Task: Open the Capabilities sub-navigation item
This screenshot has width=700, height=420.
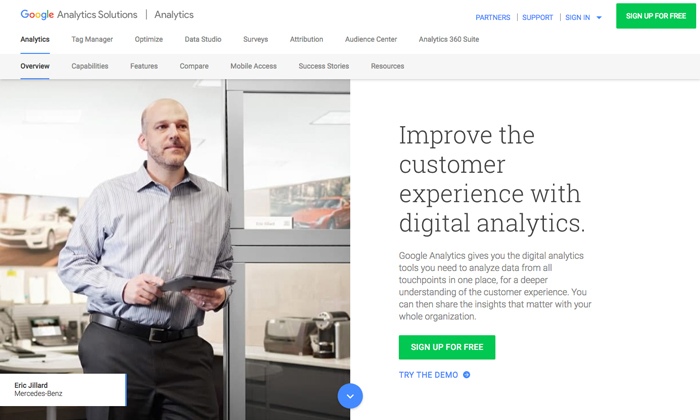Action: pyautogui.click(x=90, y=66)
